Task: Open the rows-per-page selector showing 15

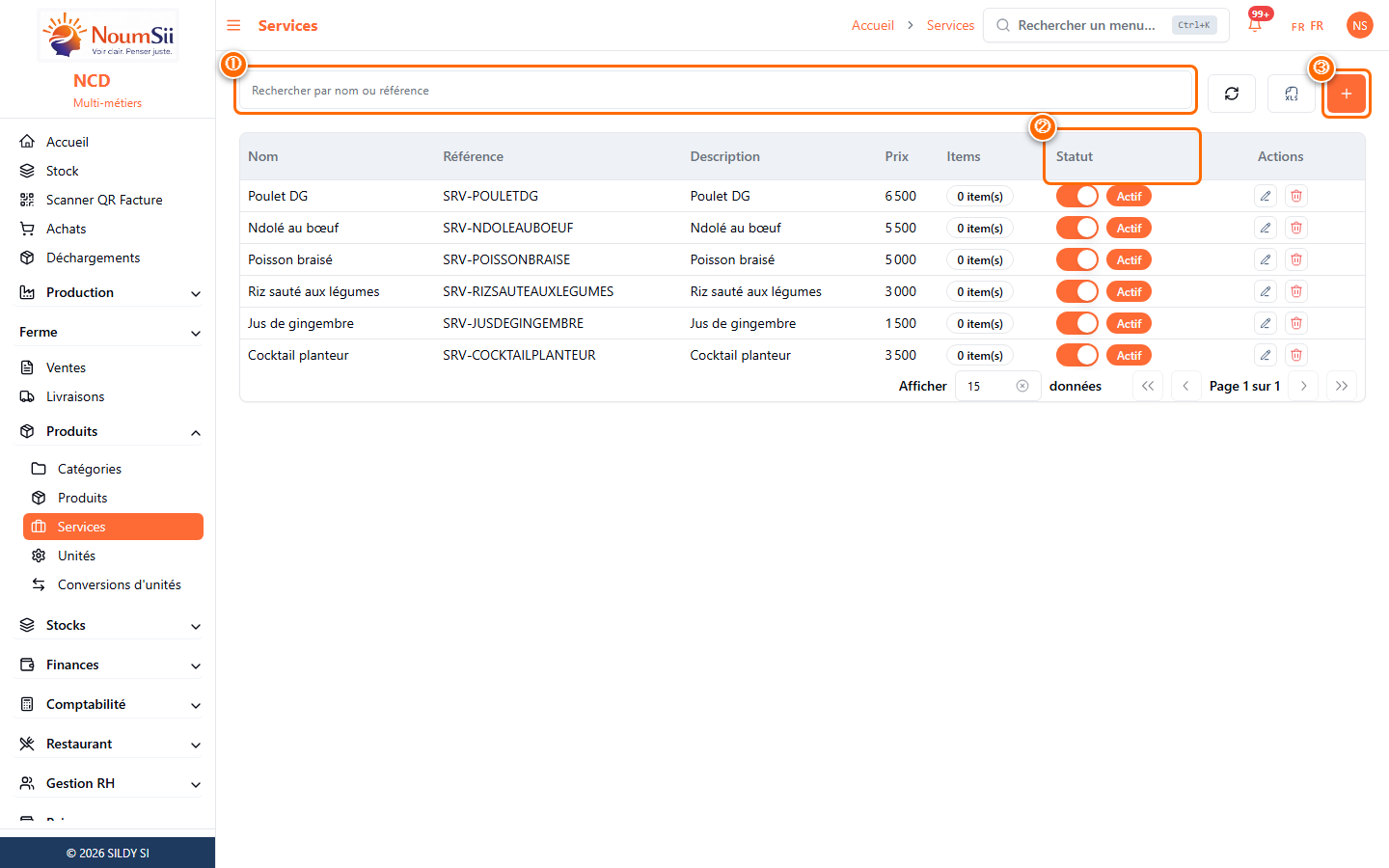Action: (997, 386)
